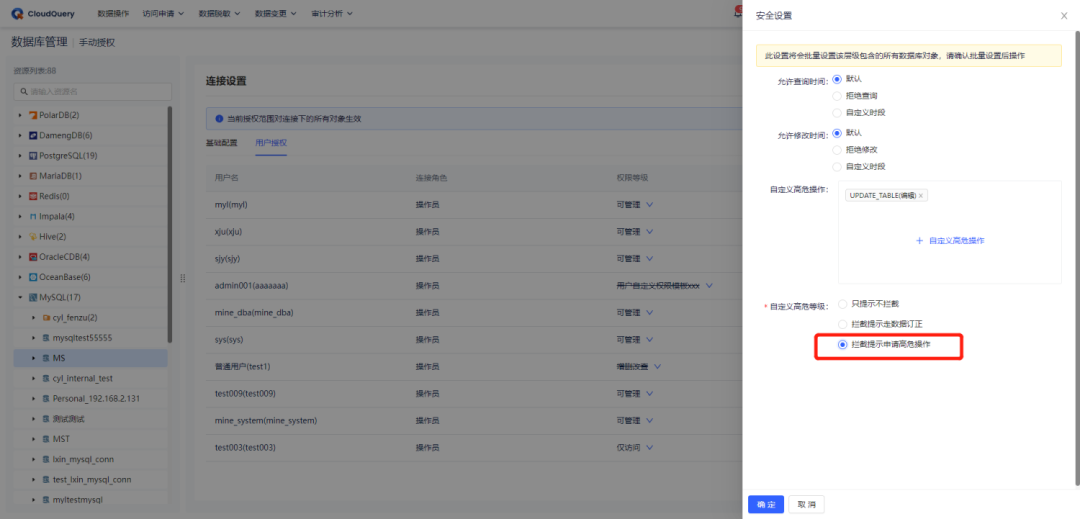This screenshot has width=1080, height=519.
Task: Select the test_lxin_mysql_conn tree row
Action: click(90, 480)
